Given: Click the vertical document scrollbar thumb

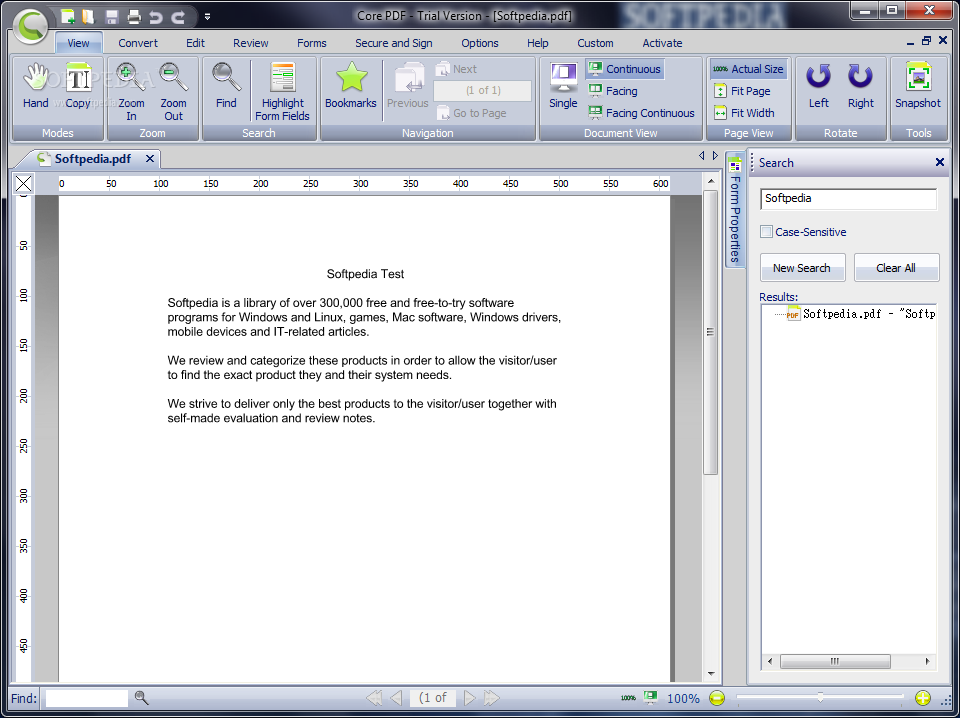Looking at the screenshot, I should 710,332.
